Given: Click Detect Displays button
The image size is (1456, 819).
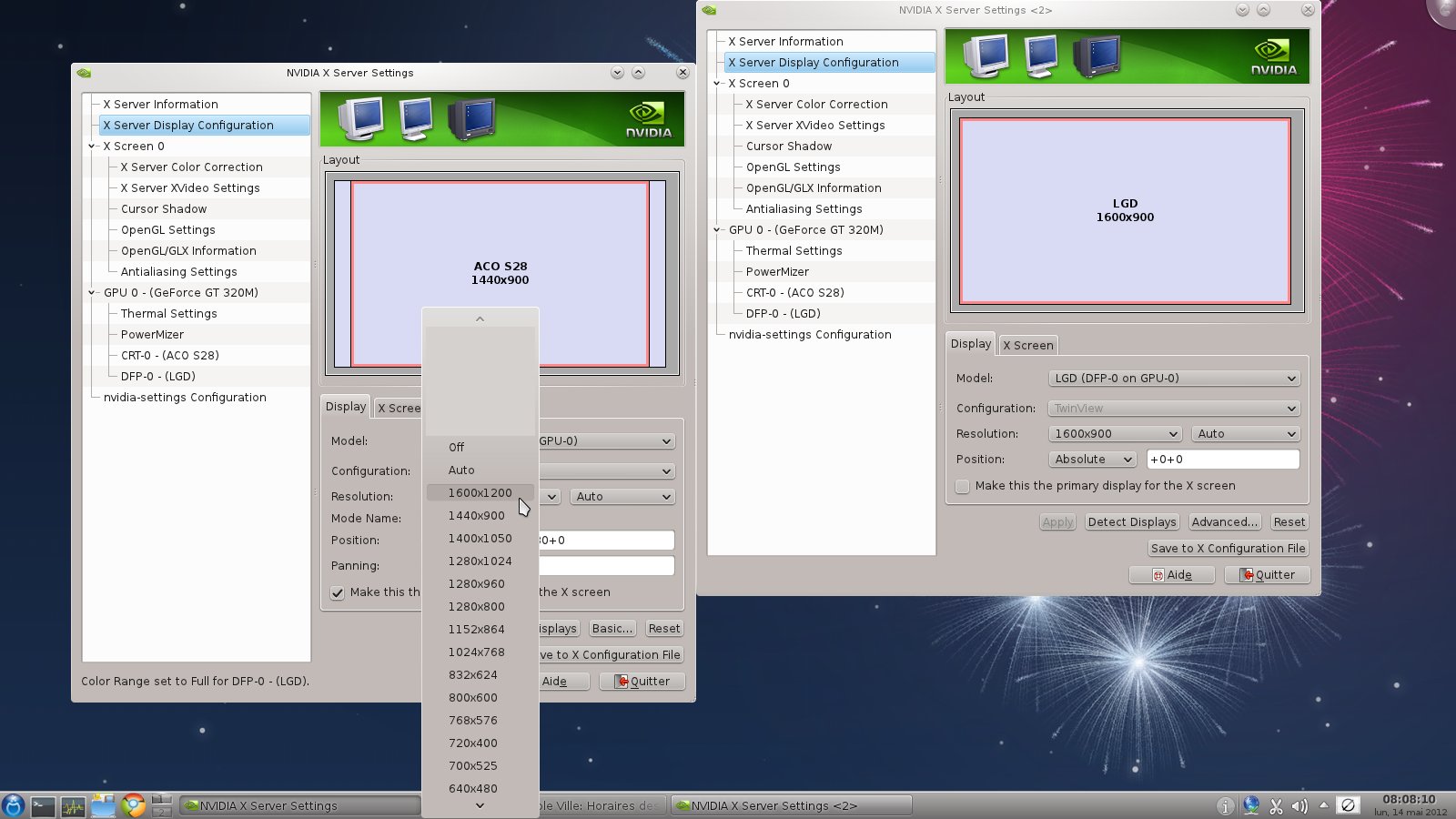Looking at the screenshot, I should (x=1132, y=522).
